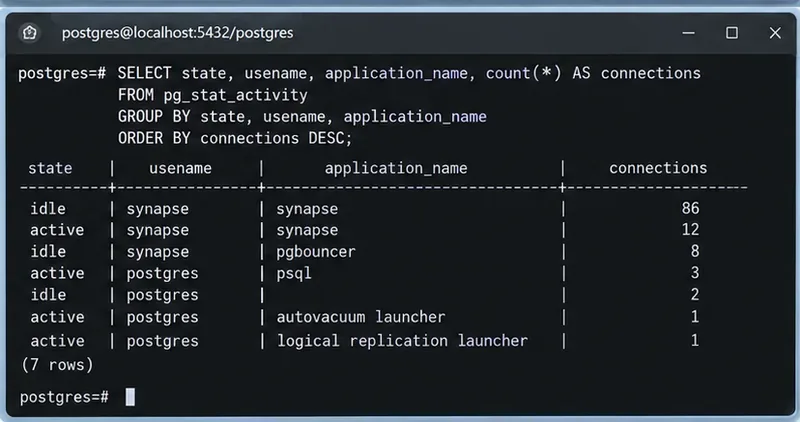
Task: Click pgbouncer in the application_name column
Action: pyautogui.click(x=316, y=252)
